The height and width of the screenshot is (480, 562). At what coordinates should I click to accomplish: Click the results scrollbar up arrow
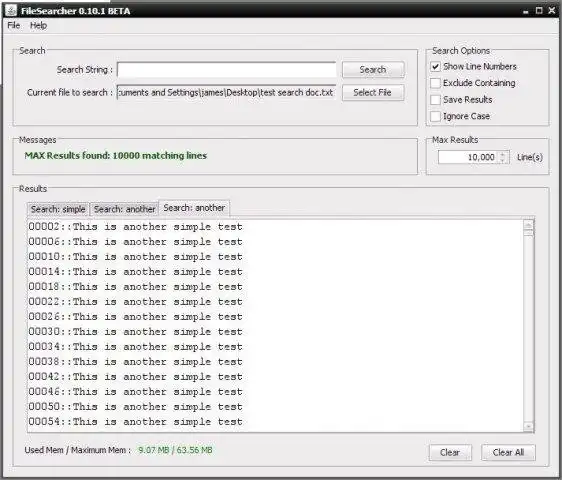click(528, 225)
